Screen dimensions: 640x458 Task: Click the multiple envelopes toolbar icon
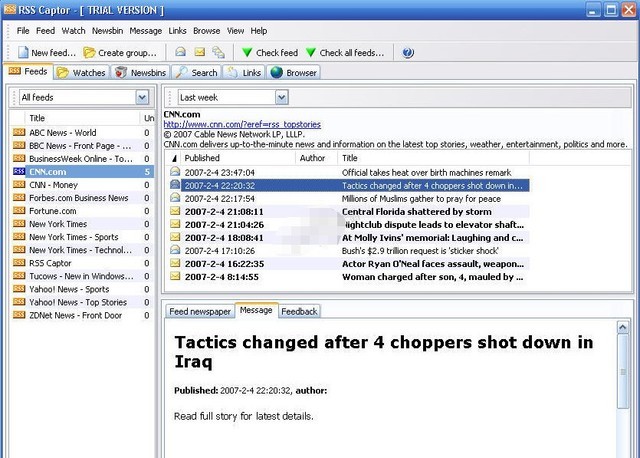(217, 53)
